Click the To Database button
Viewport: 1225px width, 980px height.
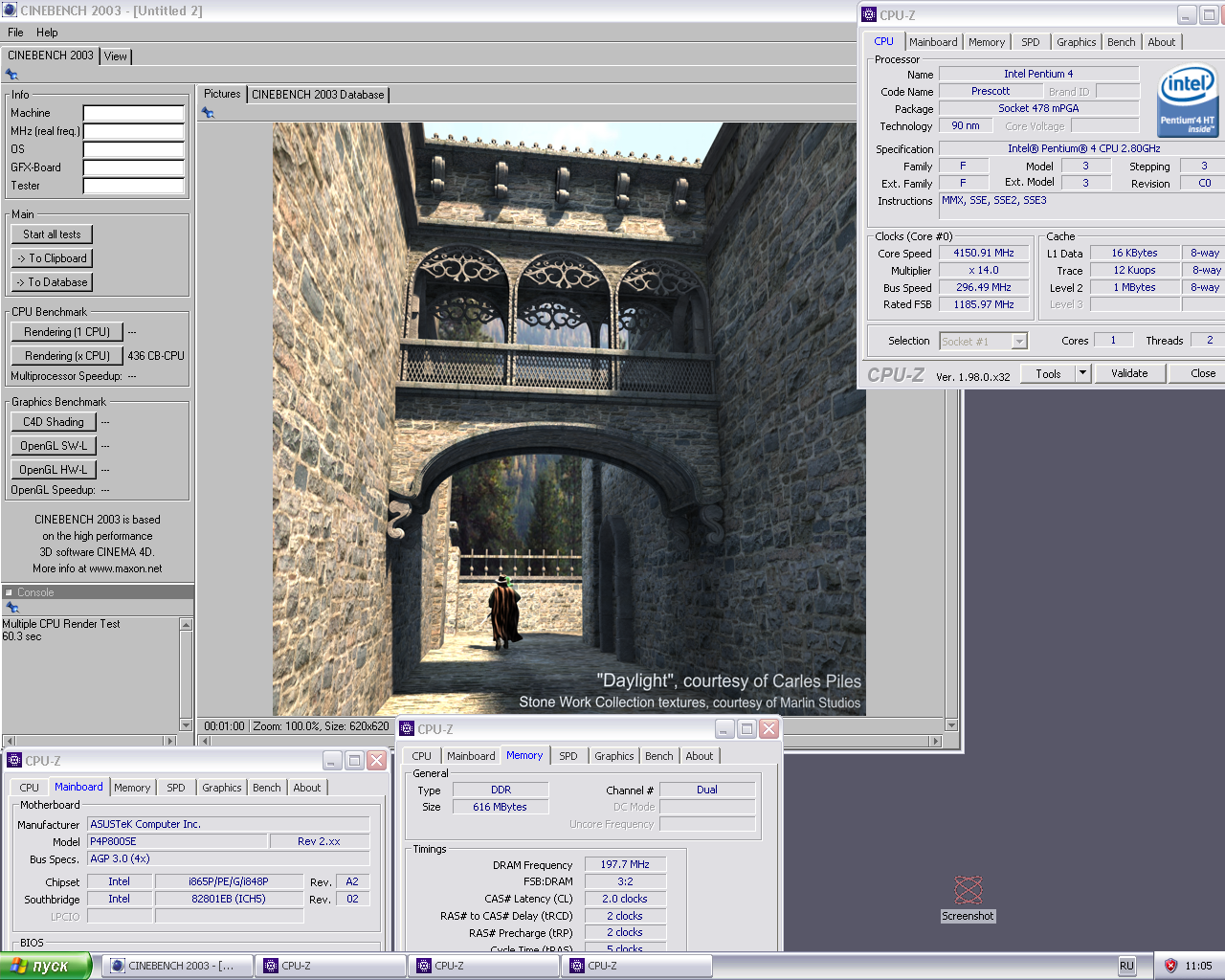pos(53,282)
